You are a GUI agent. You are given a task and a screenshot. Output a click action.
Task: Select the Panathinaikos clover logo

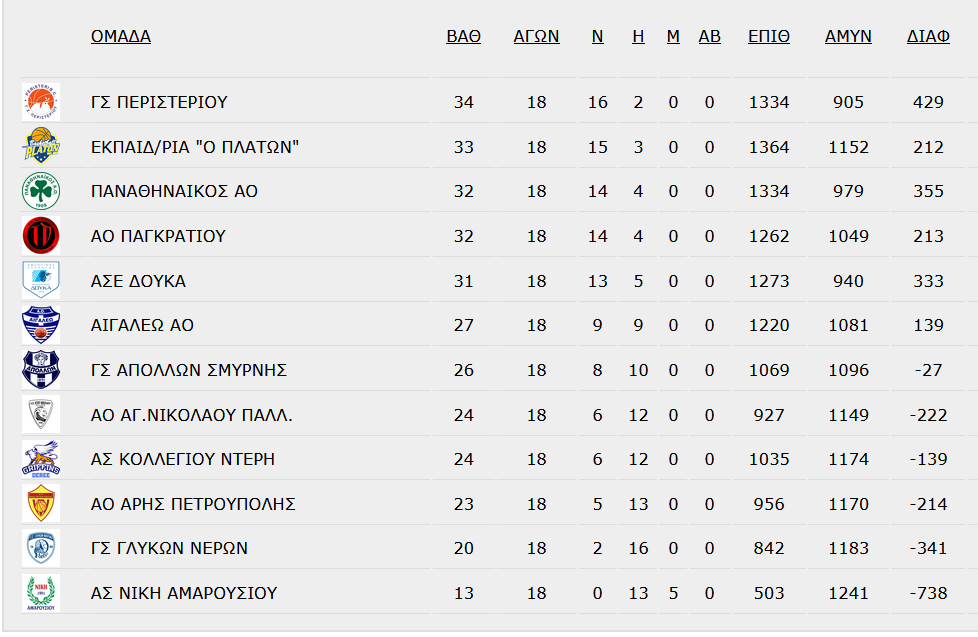click(x=41, y=191)
